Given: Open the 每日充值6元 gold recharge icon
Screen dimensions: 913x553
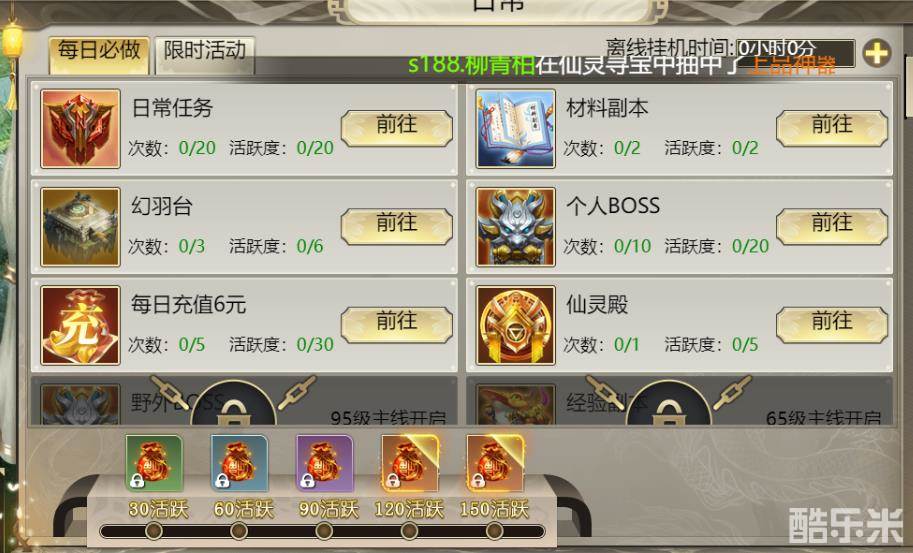Looking at the screenshot, I should 80,325.
